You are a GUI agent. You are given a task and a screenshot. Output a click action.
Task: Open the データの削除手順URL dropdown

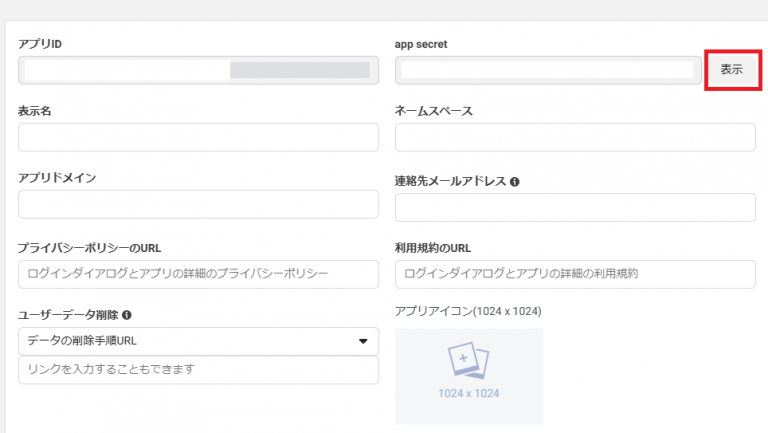point(198,341)
